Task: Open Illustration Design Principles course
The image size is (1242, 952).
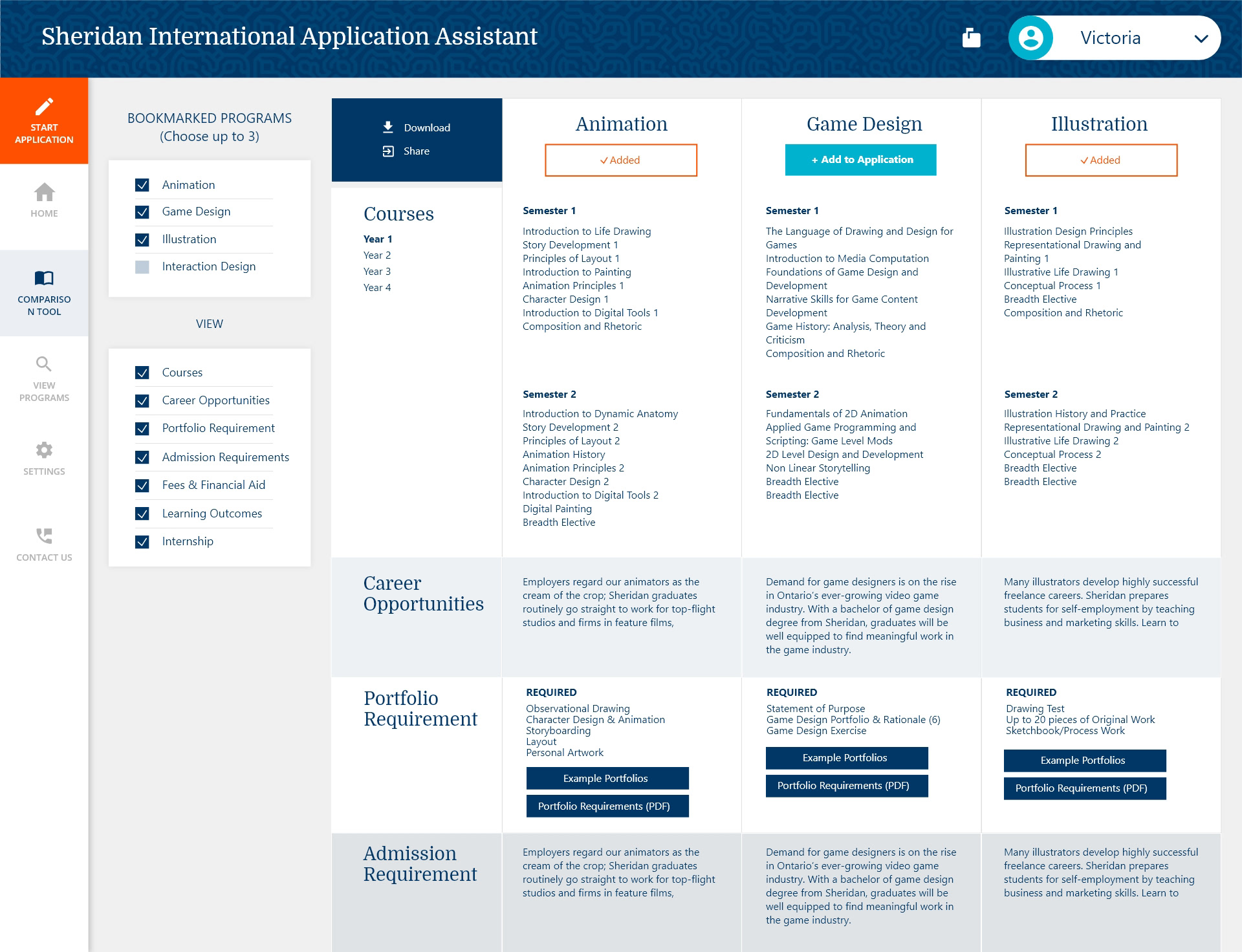Action: pos(1068,231)
